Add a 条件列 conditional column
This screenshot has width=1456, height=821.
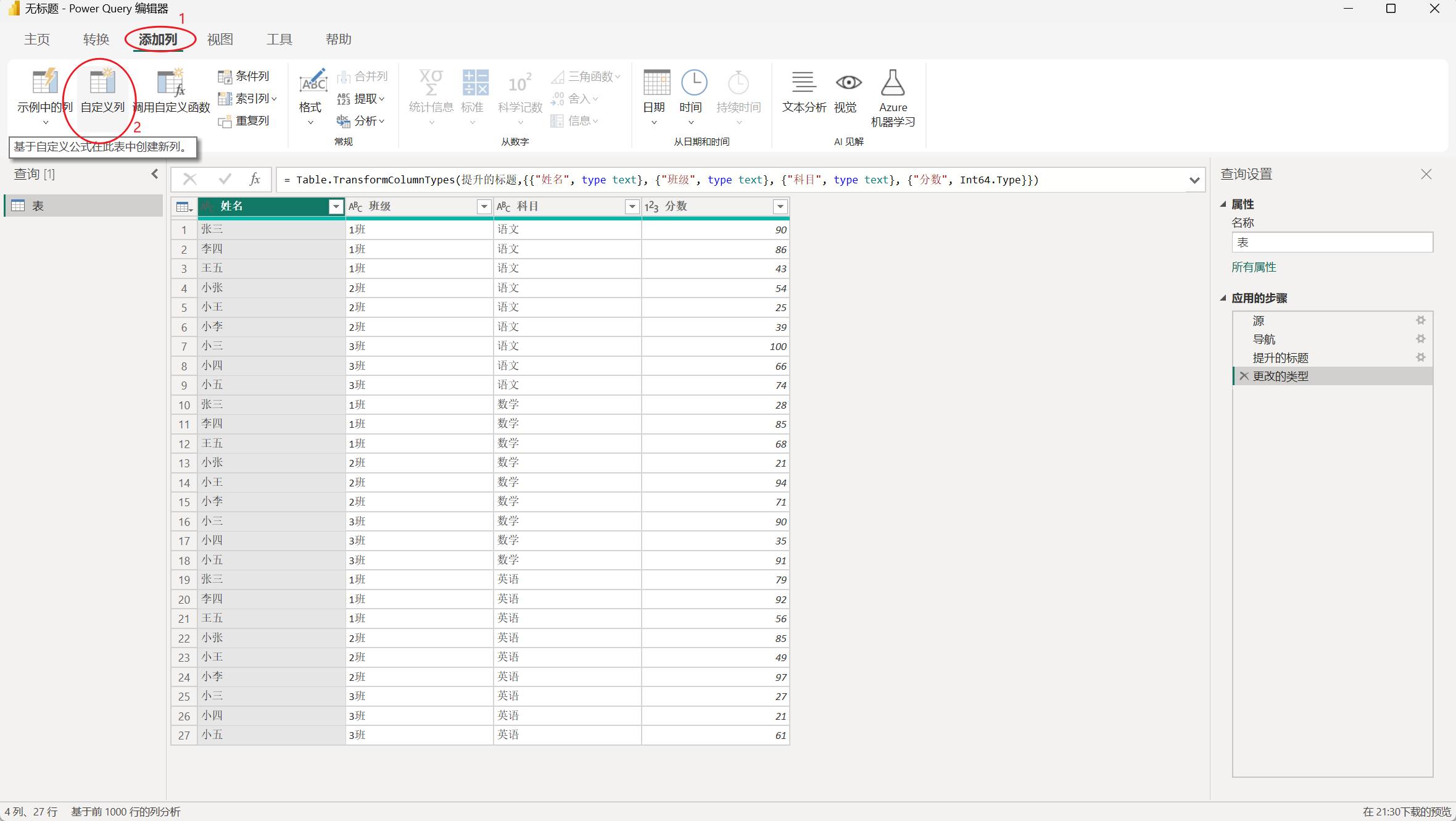(244, 77)
